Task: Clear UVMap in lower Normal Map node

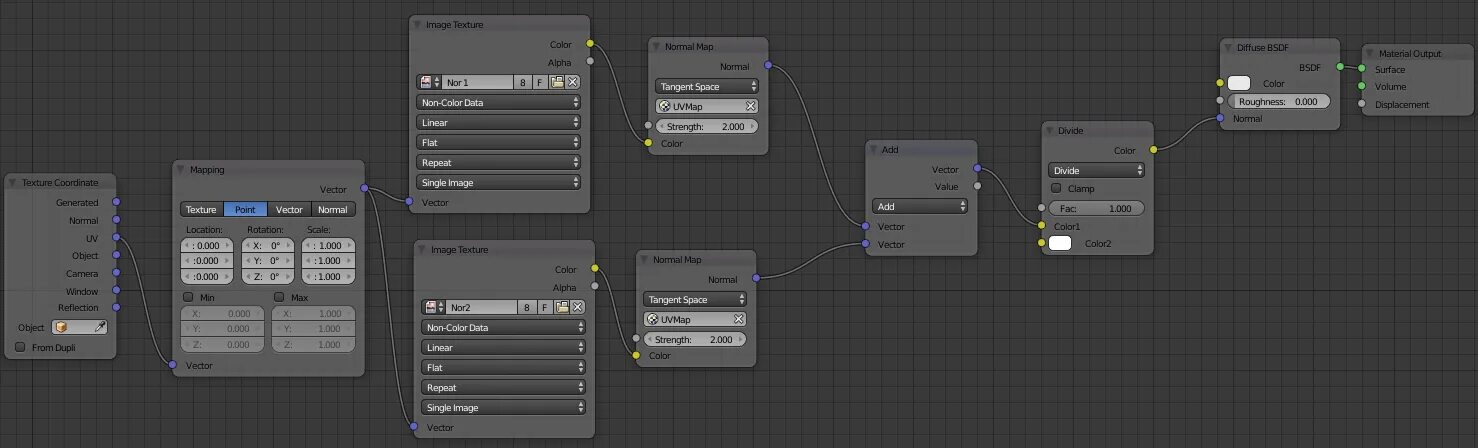Action: pos(739,319)
